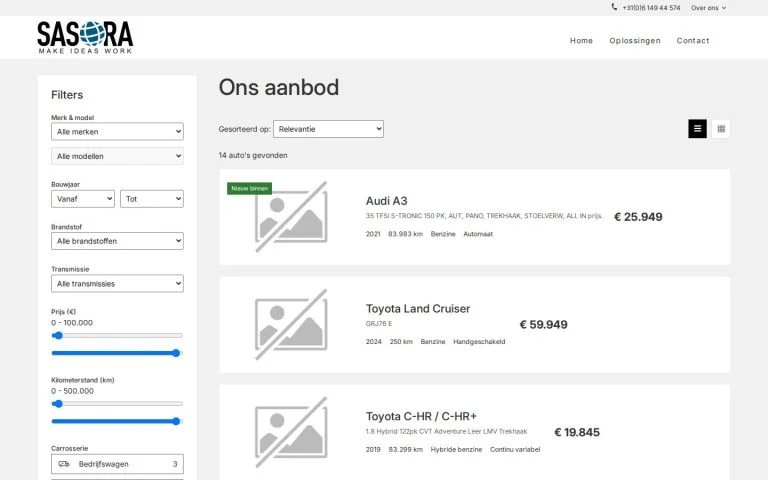Open the Toyota Land Cruiser placeholder image
This screenshot has width=768, height=480.
click(x=291, y=325)
